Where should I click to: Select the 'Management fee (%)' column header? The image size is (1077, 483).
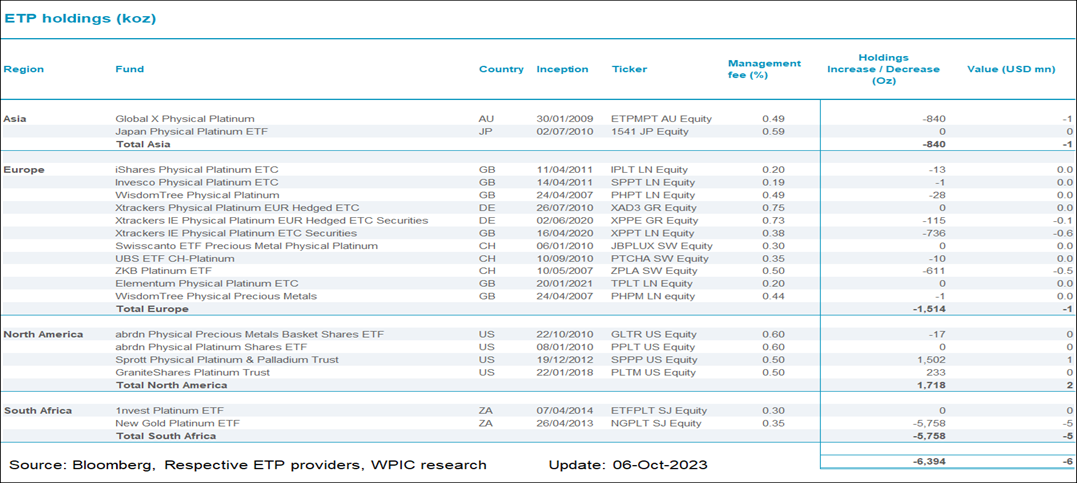pyautogui.click(x=764, y=69)
